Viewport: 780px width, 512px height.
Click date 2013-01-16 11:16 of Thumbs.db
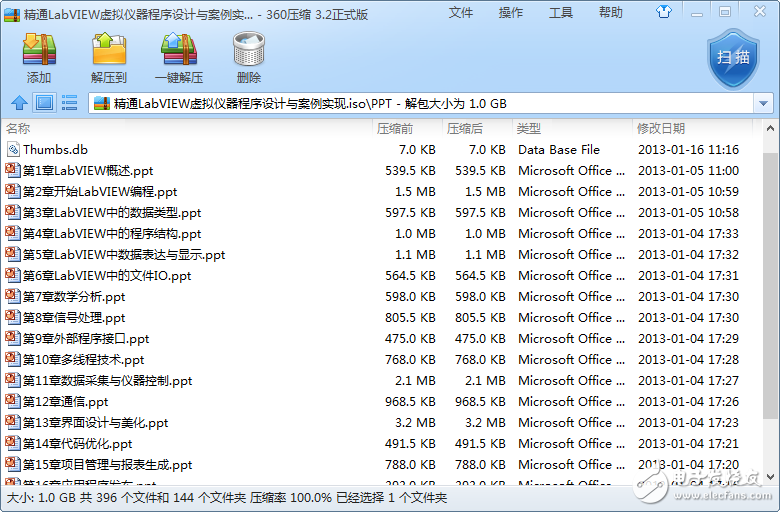[688, 149]
